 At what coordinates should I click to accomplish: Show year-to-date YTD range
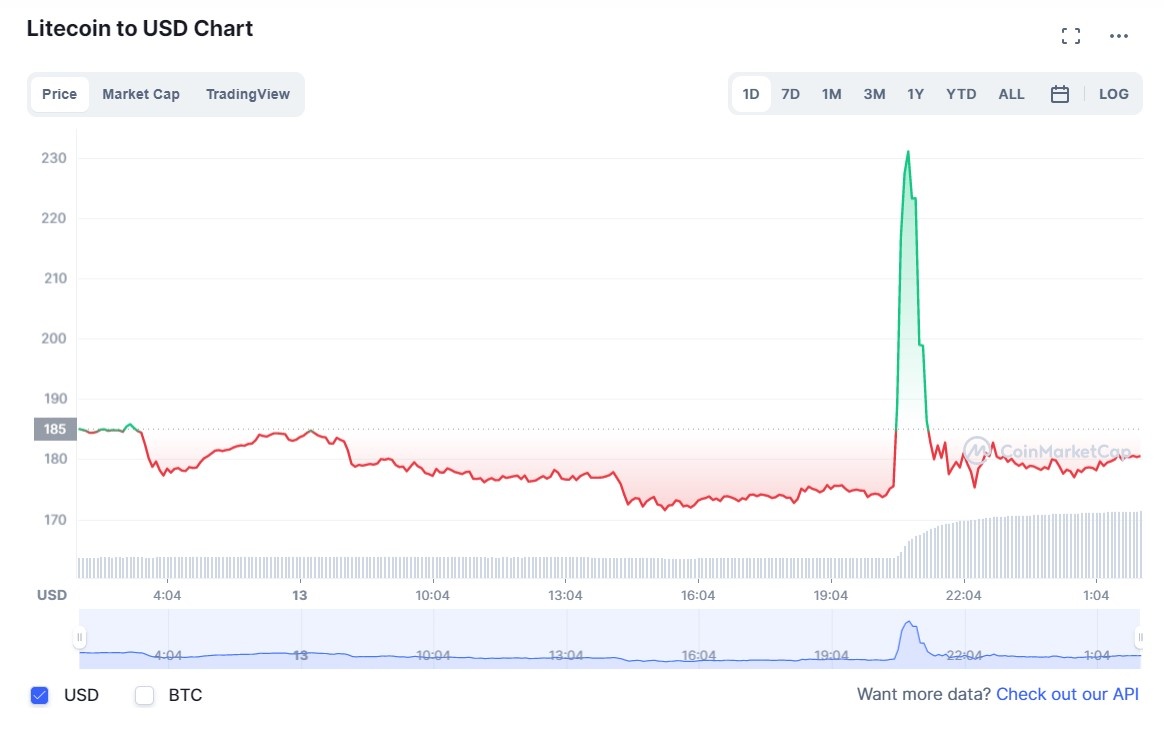(961, 94)
